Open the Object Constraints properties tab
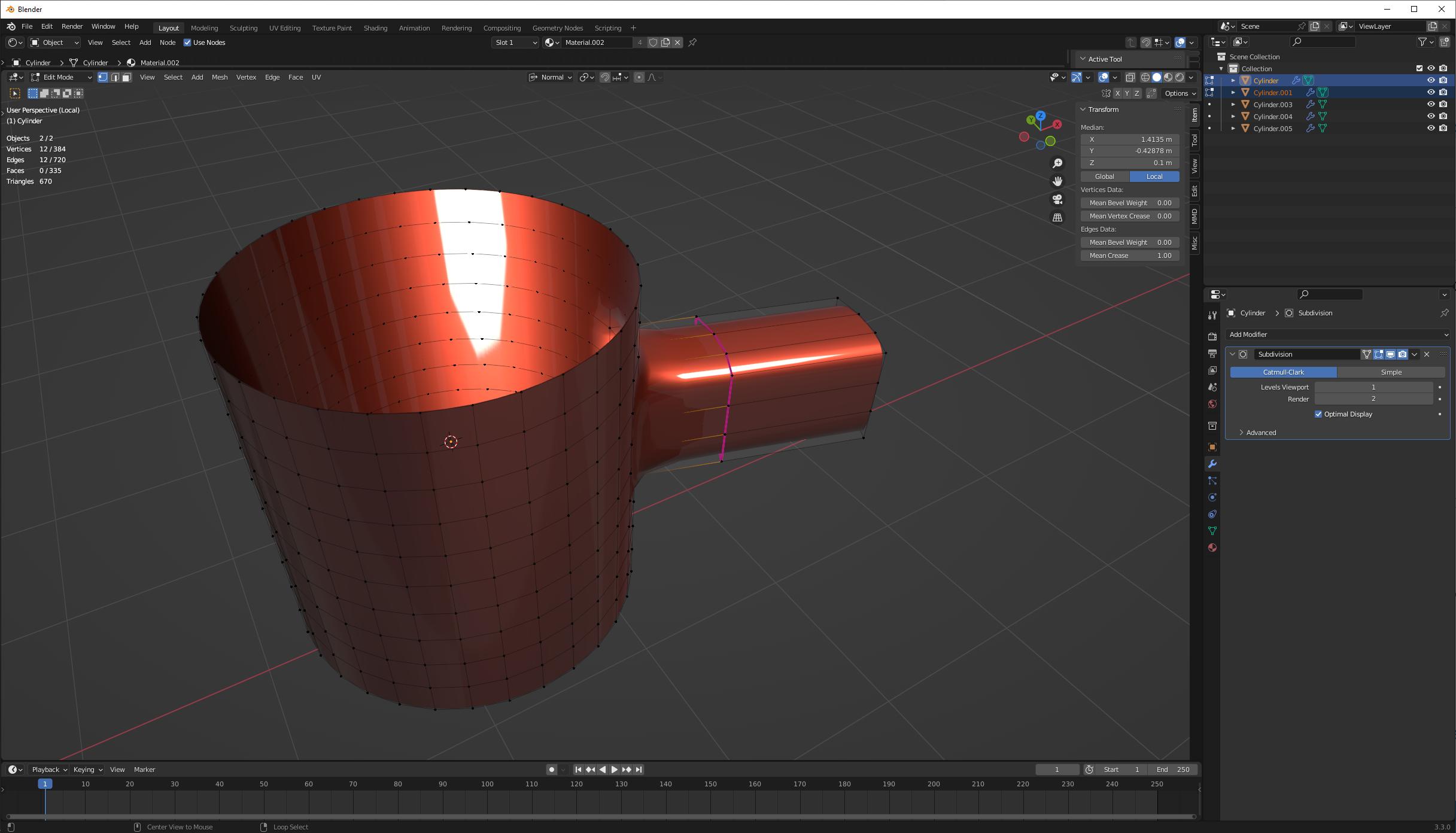Image resolution: width=1456 pixels, height=833 pixels. point(1212,514)
